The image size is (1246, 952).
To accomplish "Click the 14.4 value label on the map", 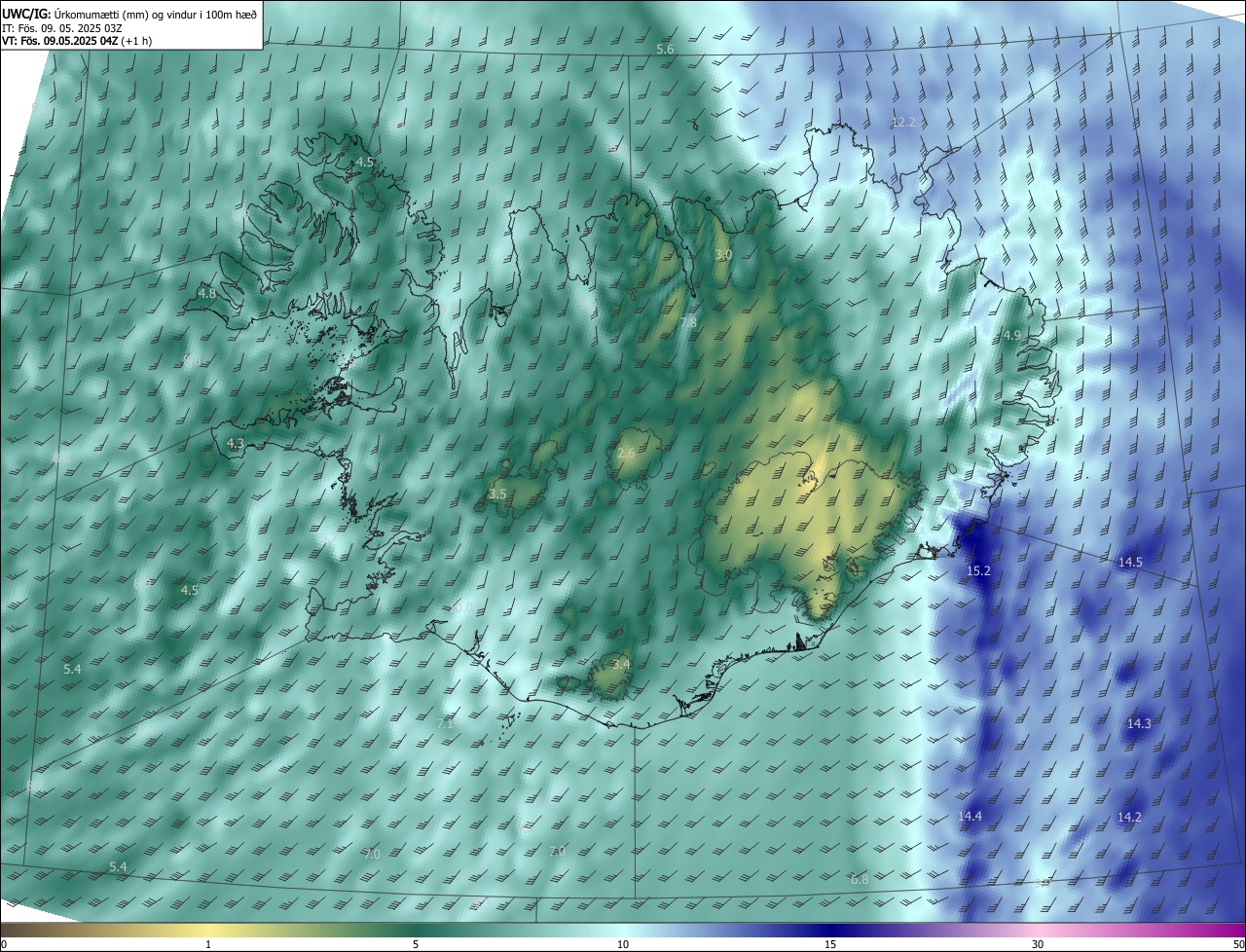I will pos(970,816).
